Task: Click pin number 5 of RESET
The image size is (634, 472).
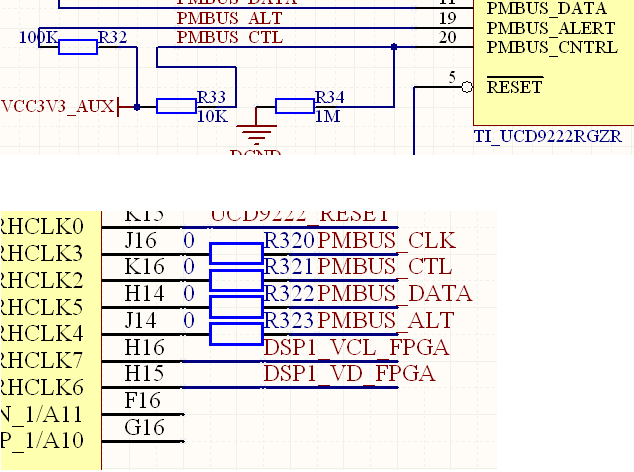Action: 452,77
